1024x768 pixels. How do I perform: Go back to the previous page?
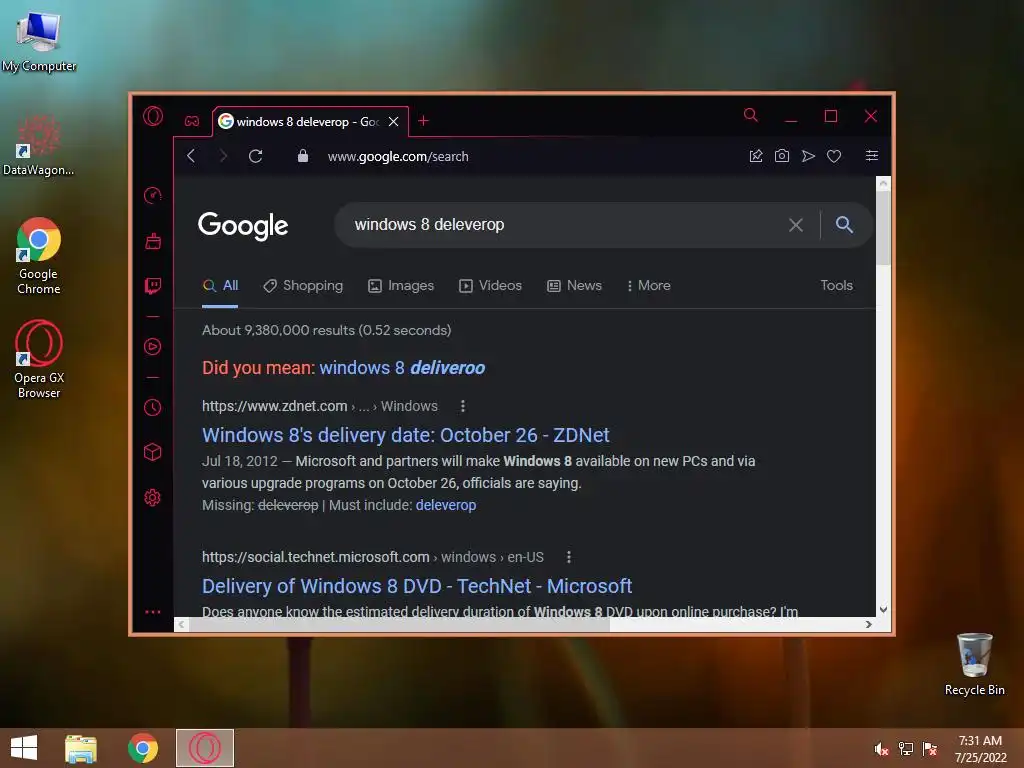click(191, 156)
